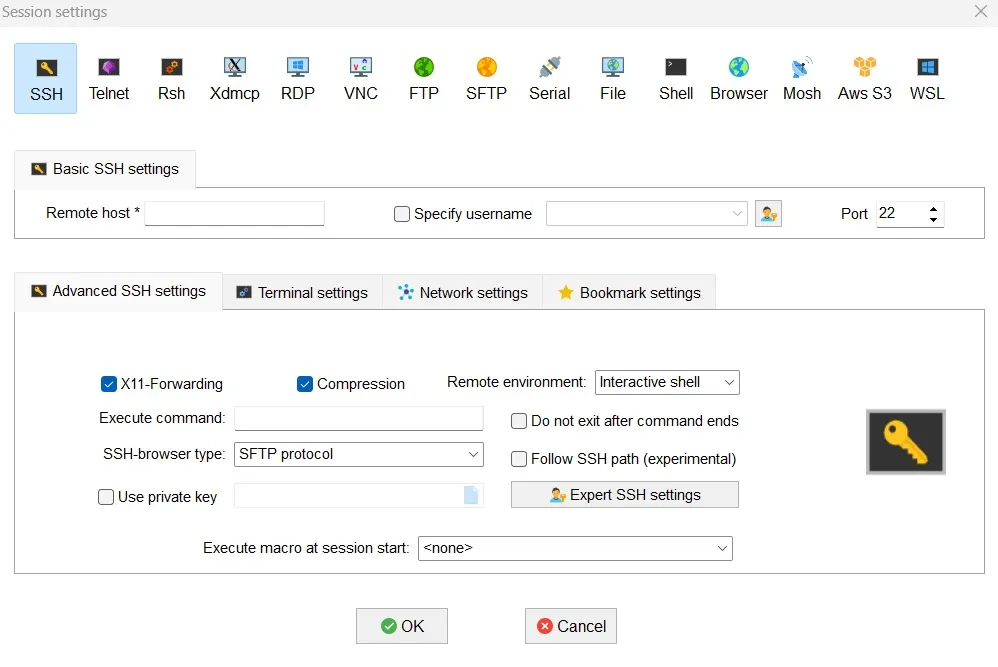This screenshot has width=998, height=667.
Task: Check Do not exit after command ends
Action: pos(519,421)
